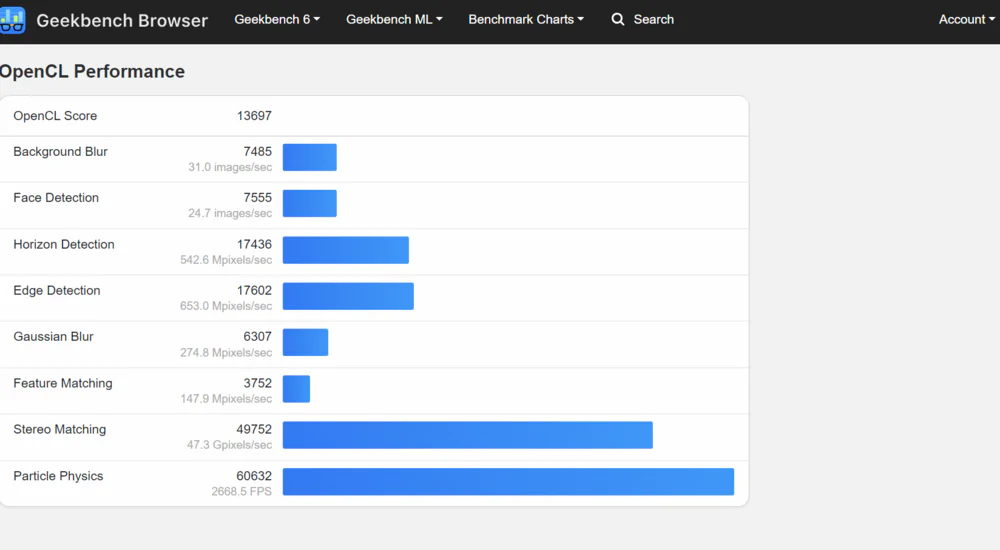The width and height of the screenshot is (1000, 550).
Task: Click the 31.0 images/sec value
Action: click(230, 167)
